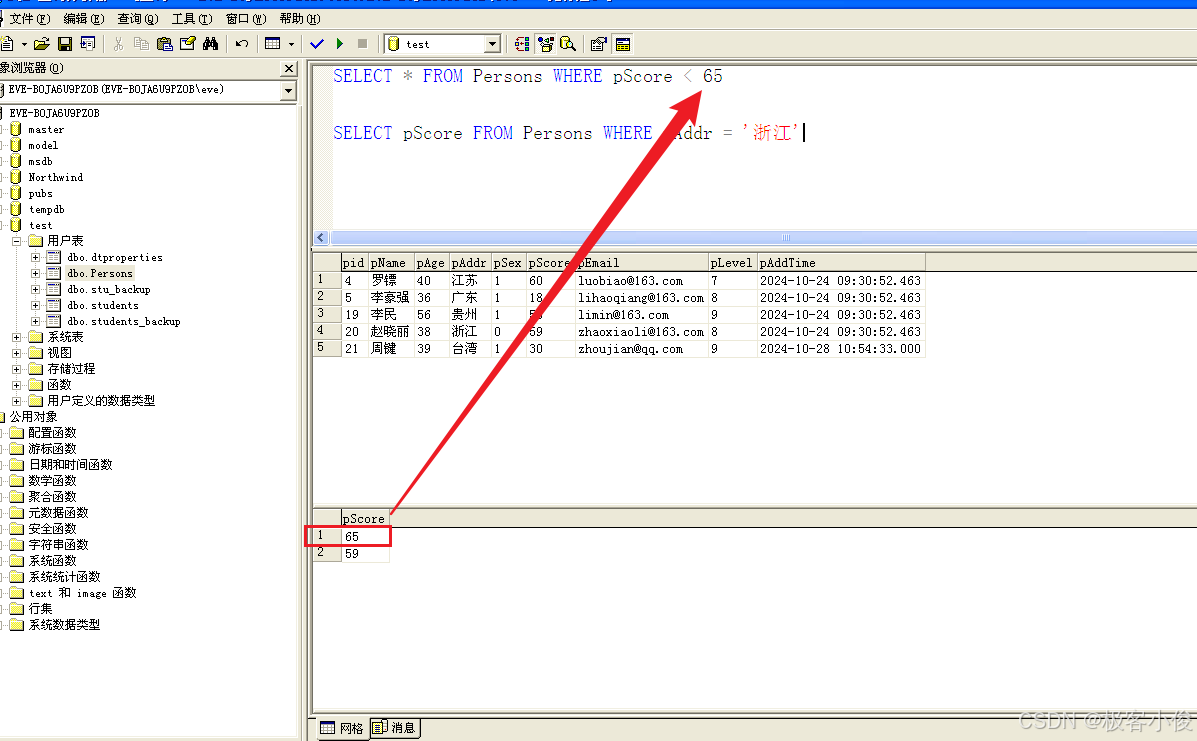1197x741 pixels.
Task: Click the pEmail column header
Action: point(641,263)
